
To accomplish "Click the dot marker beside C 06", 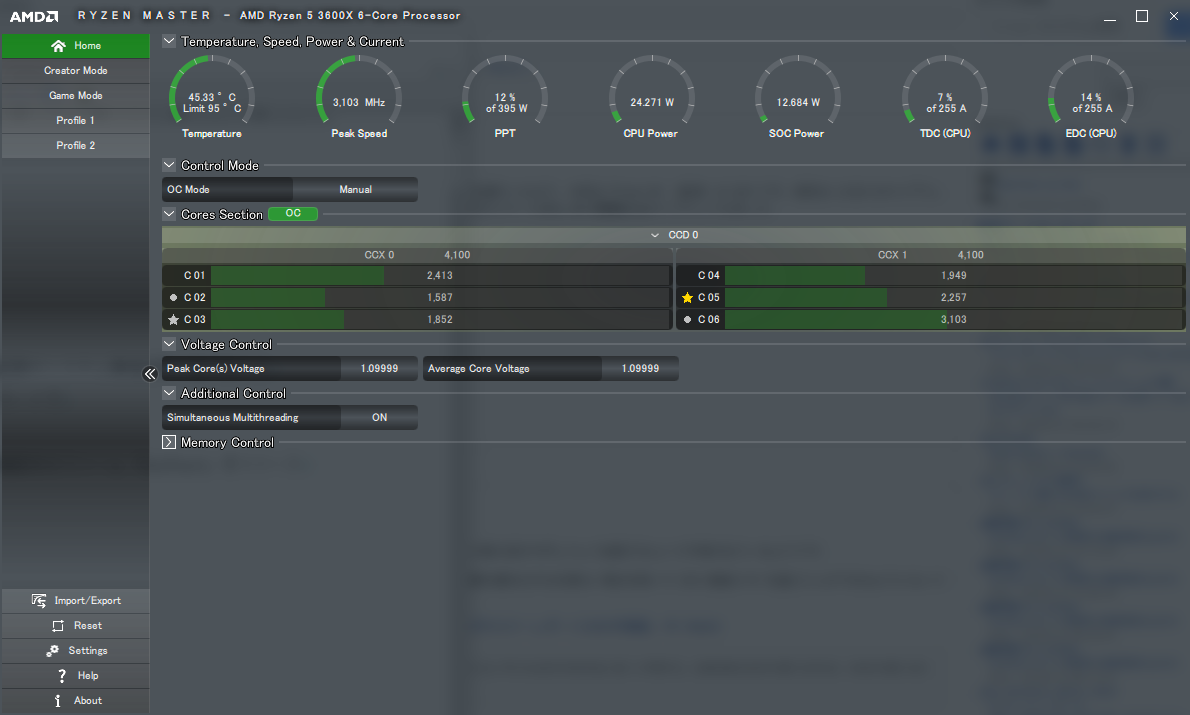I will (687, 320).
